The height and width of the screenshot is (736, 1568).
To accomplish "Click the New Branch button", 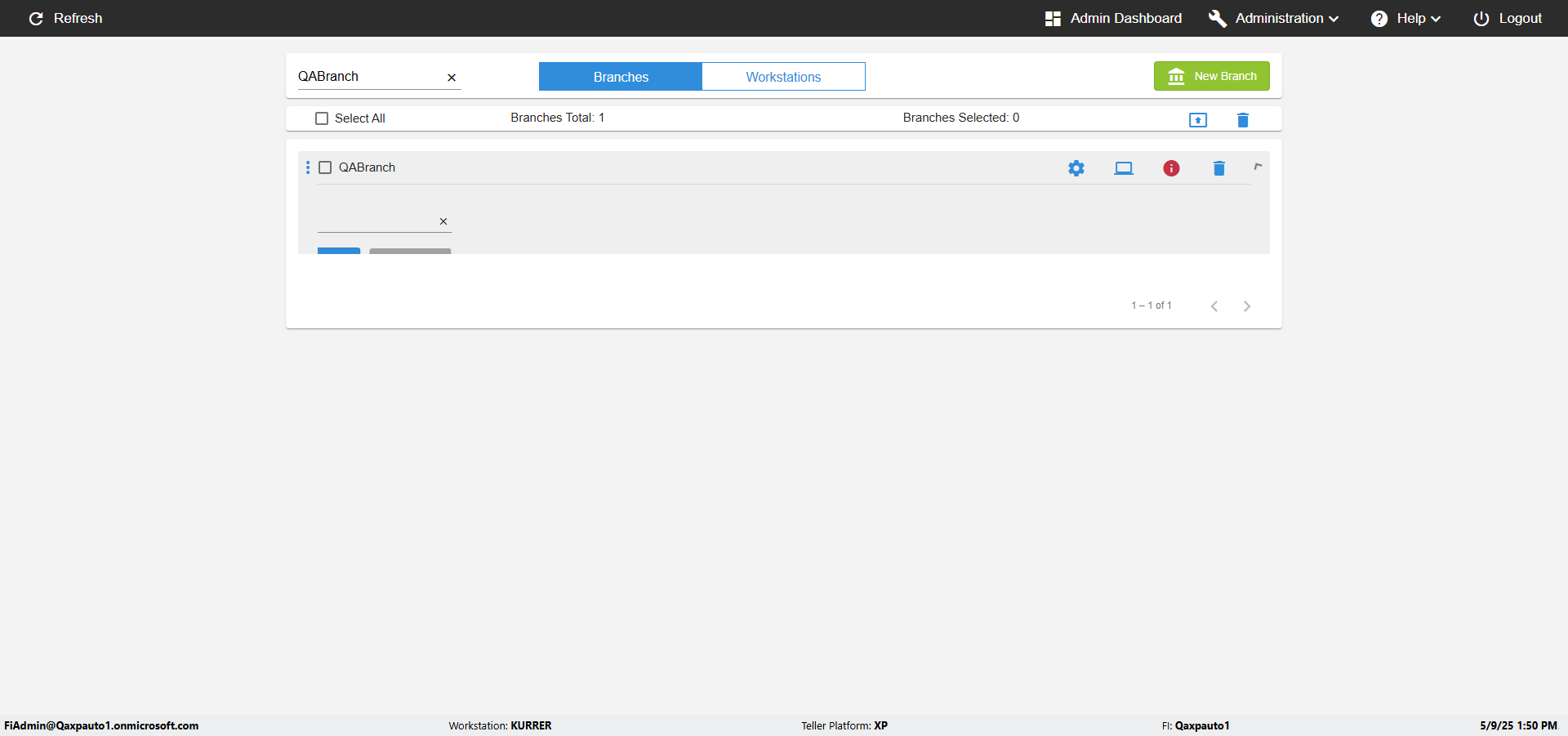I will 1212,76.
